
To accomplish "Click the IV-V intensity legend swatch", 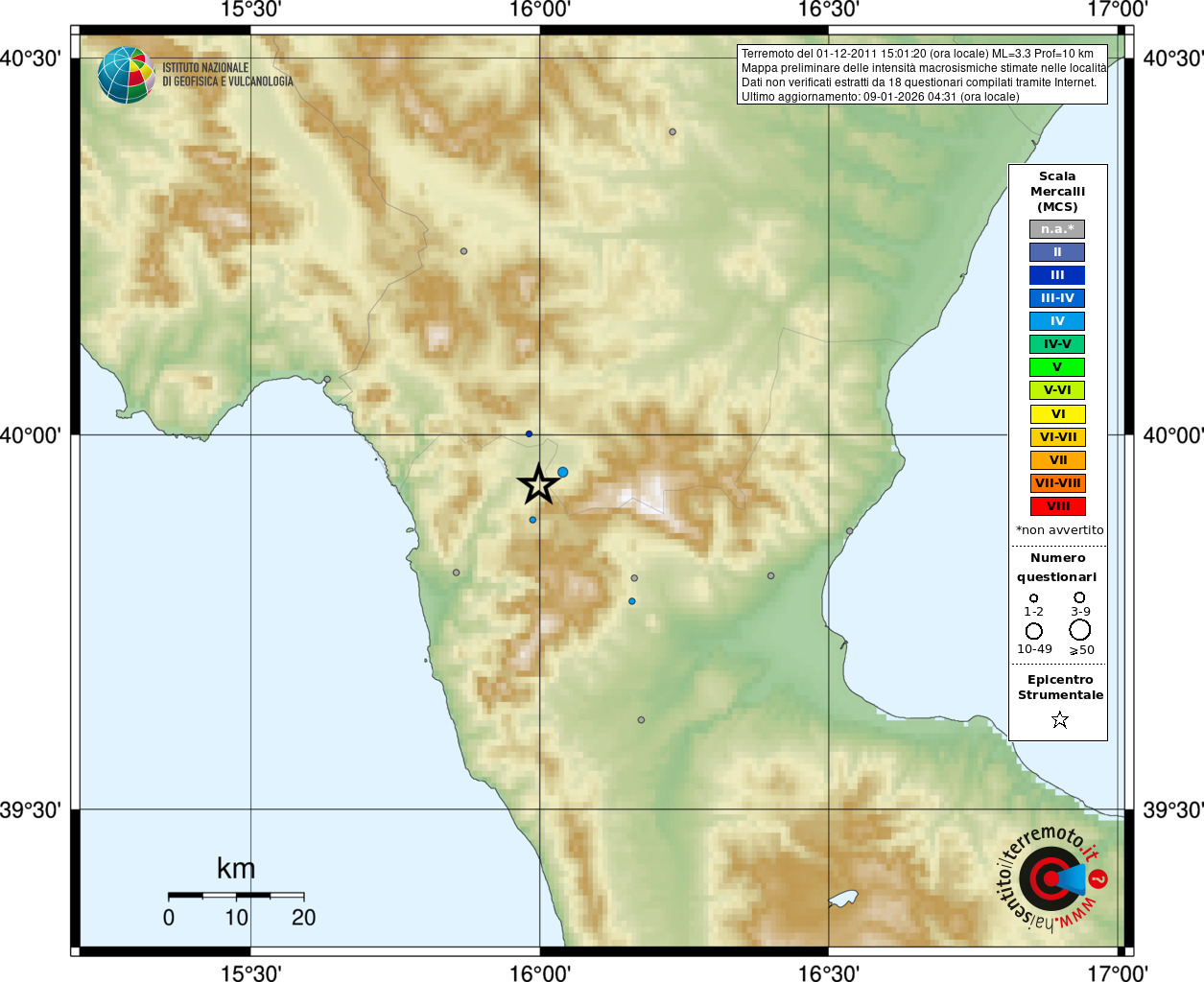I will tap(1057, 344).
